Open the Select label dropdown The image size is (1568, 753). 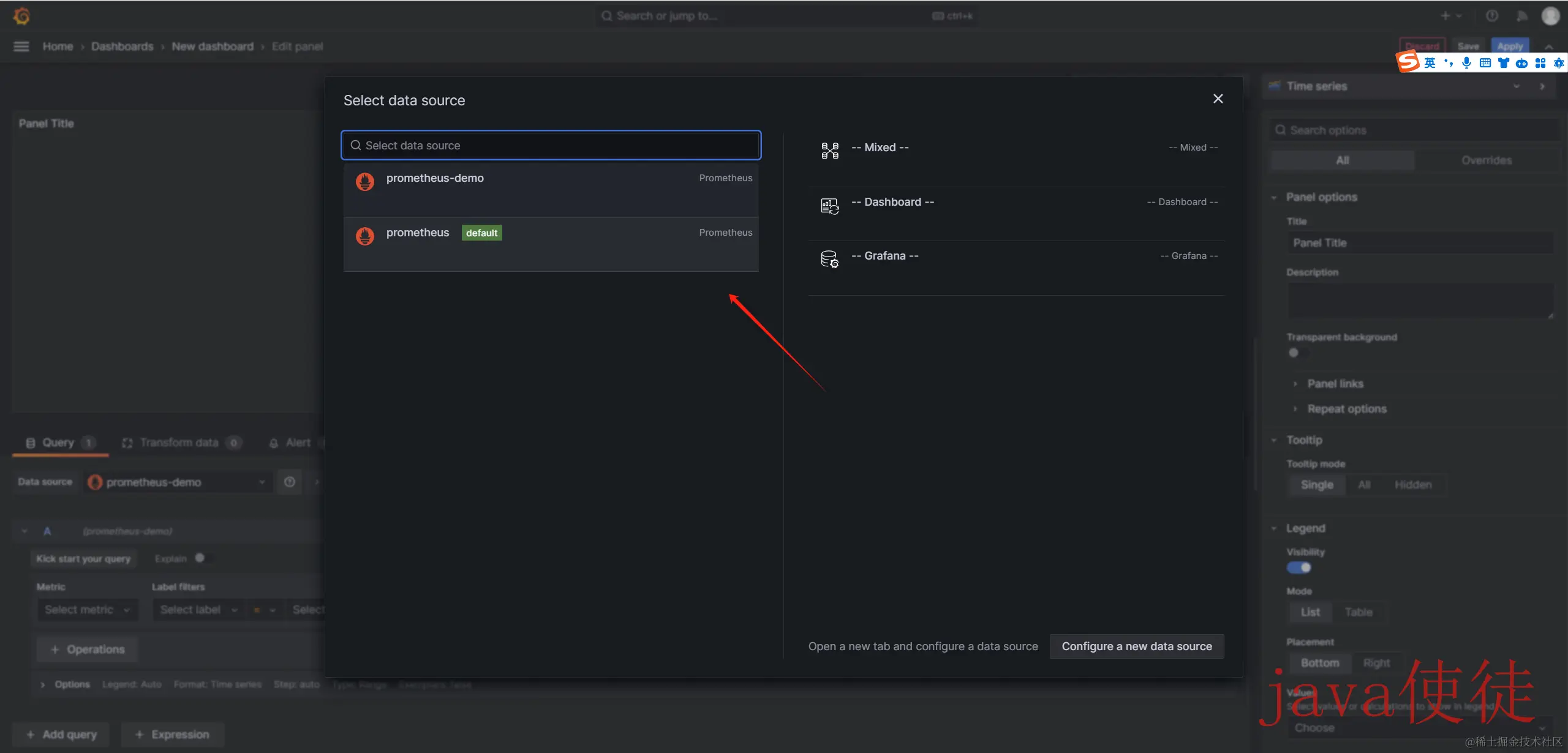198,610
